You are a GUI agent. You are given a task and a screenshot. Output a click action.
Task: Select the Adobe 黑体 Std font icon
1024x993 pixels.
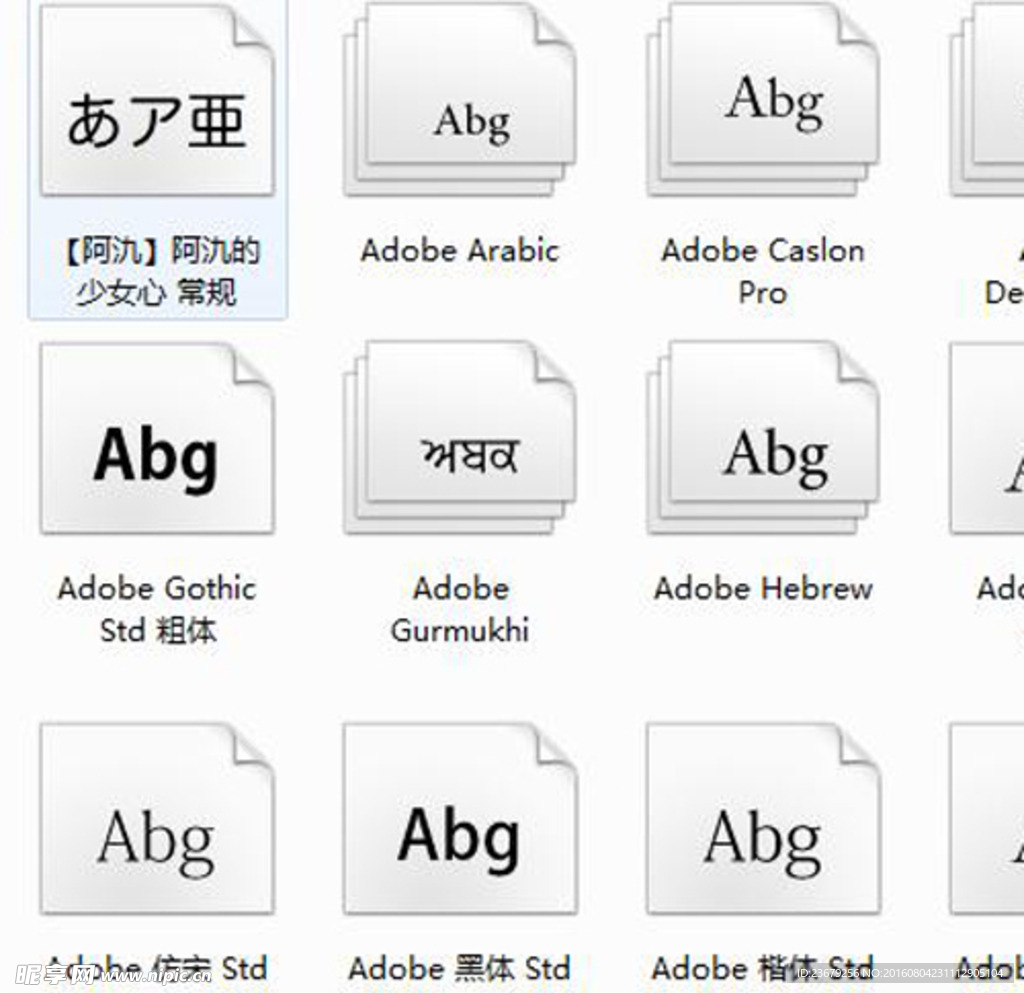pyautogui.click(x=460, y=820)
